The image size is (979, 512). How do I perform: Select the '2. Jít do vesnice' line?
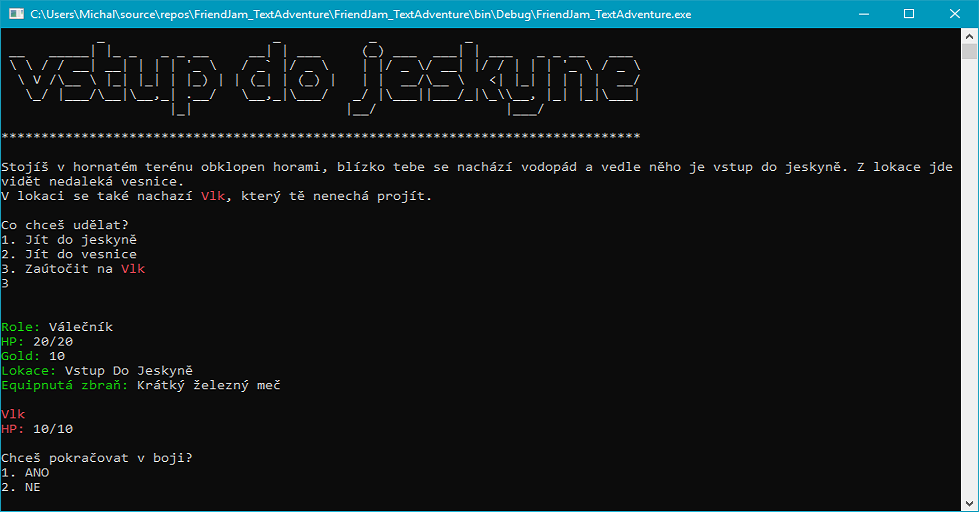pyautogui.click(x=69, y=254)
